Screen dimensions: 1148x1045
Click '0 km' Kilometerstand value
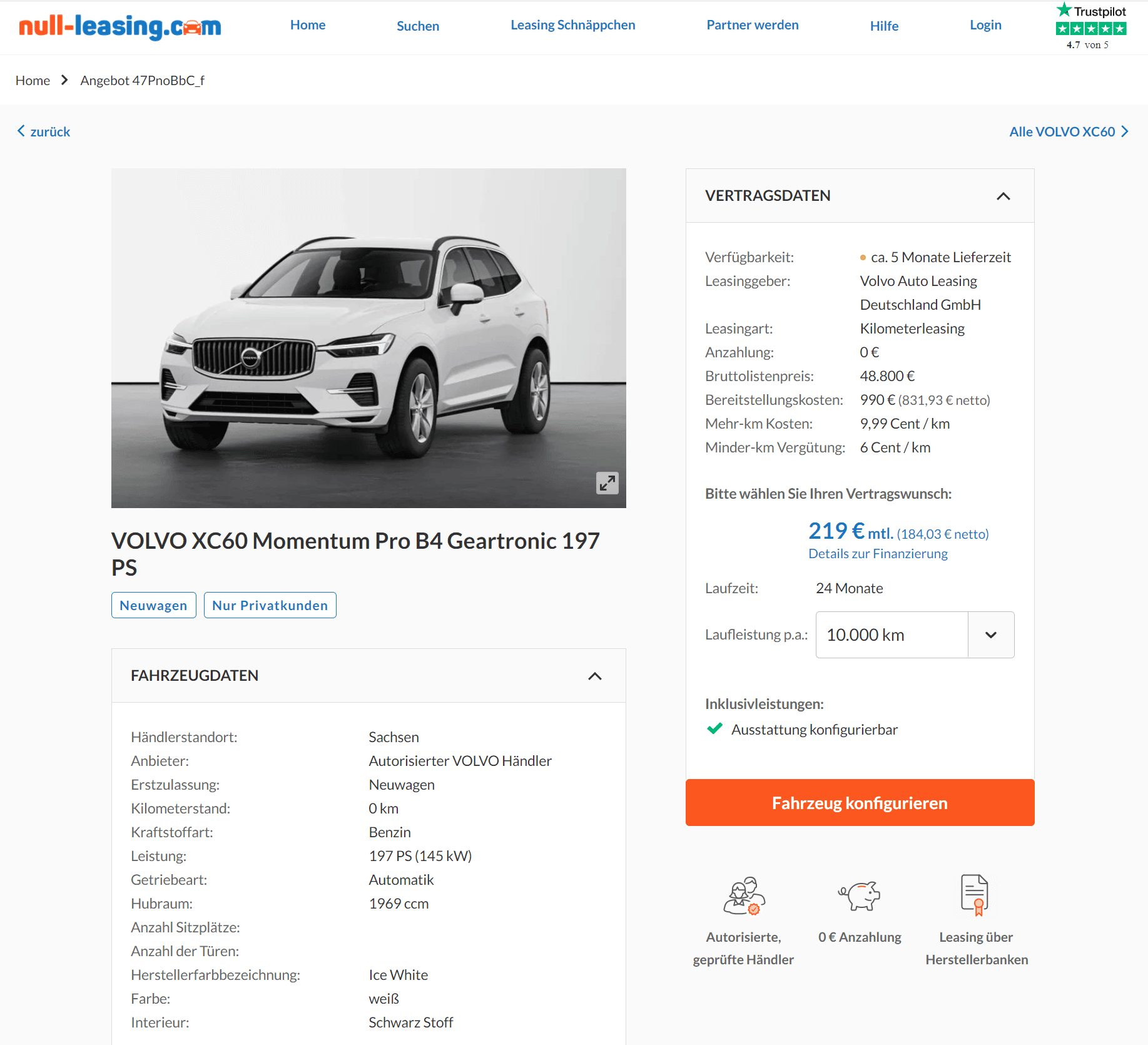coord(384,808)
